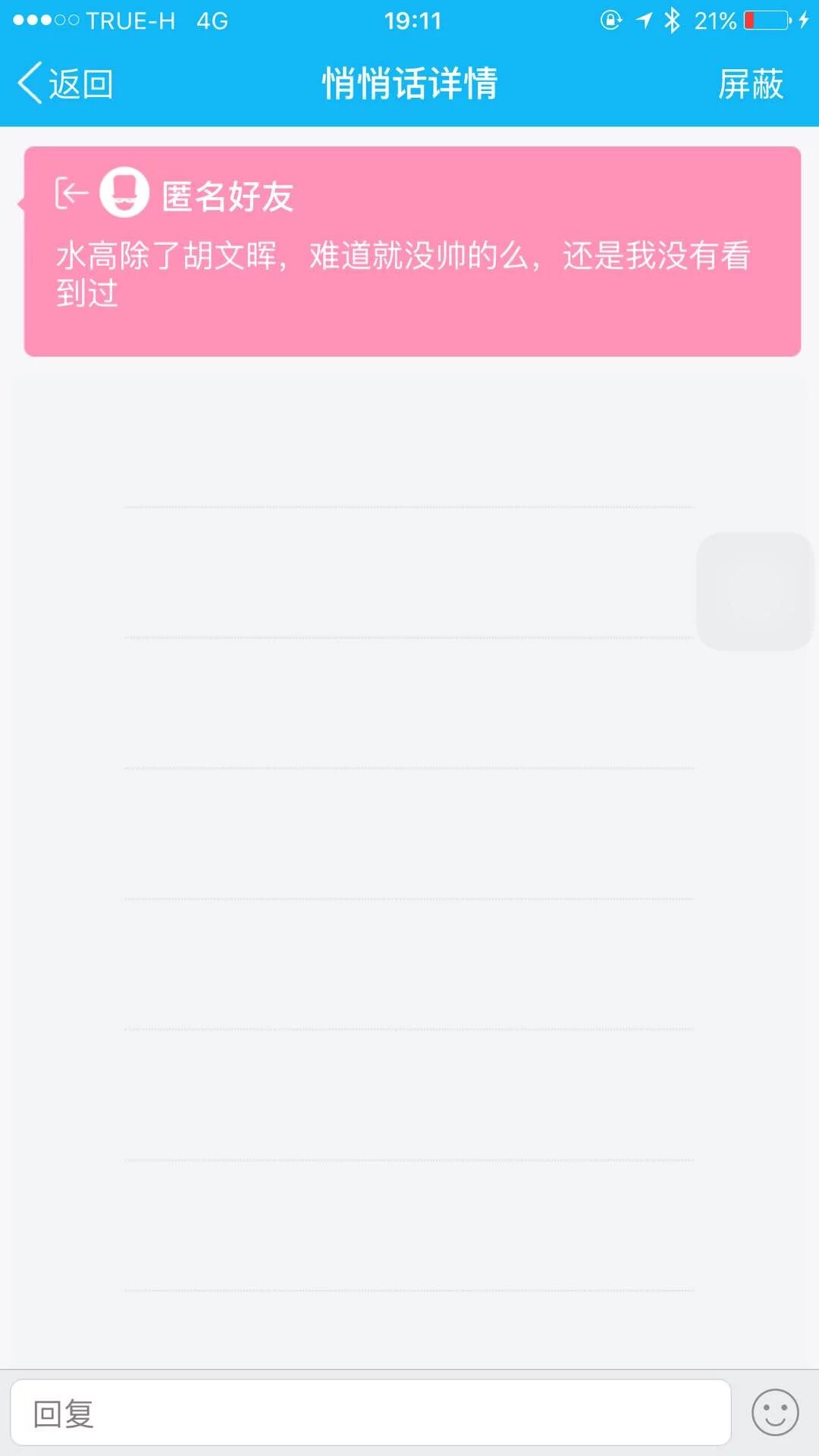Tap the rotation lock status icon
The image size is (819, 1456).
tap(610, 20)
